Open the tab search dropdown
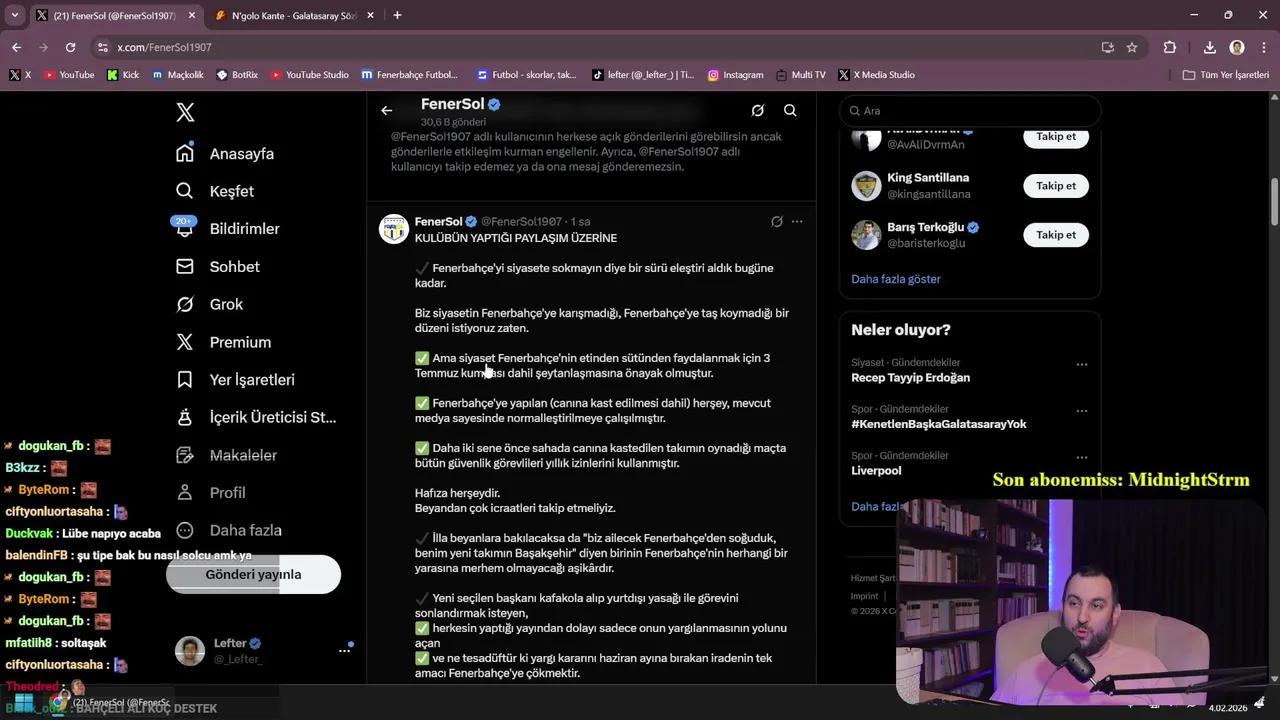Viewport: 1280px width, 720px height. 14,16
